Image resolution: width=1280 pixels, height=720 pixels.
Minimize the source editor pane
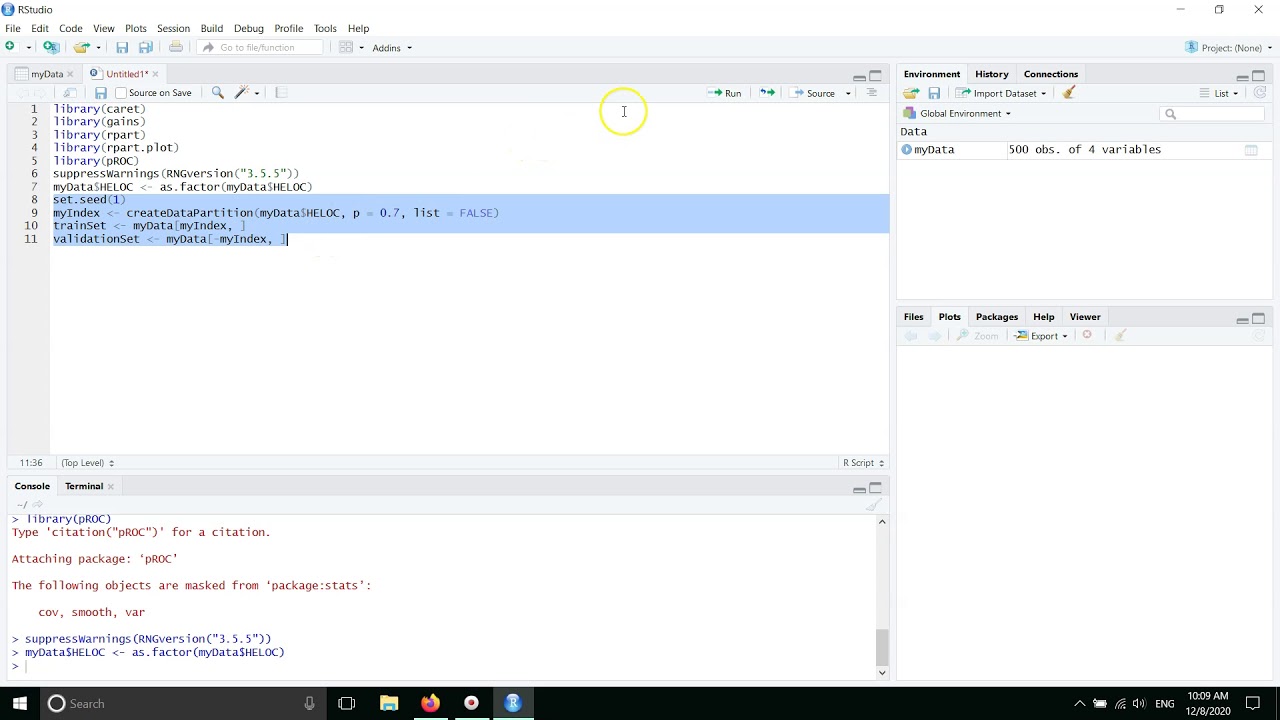[x=859, y=76]
